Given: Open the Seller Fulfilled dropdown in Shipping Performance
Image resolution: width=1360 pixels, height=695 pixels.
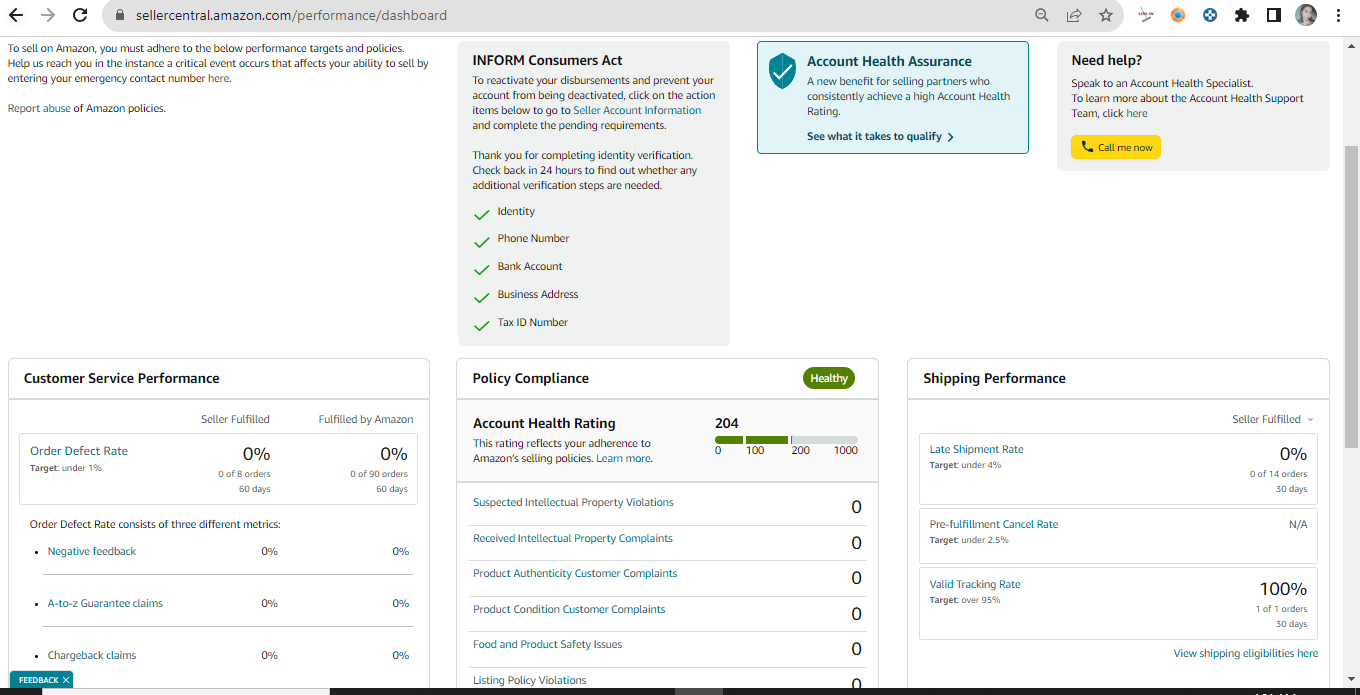Looking at the screenshot, I should tap(1273, 420).
